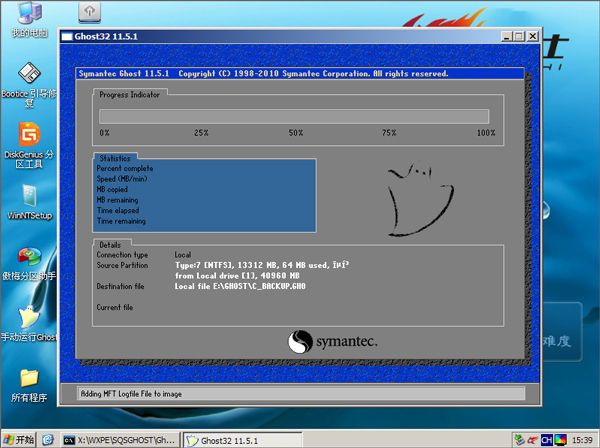Screen dimensions: 600x448
Task: Click the CH language indicator in the tray
Action: click(x=546, y=440)
